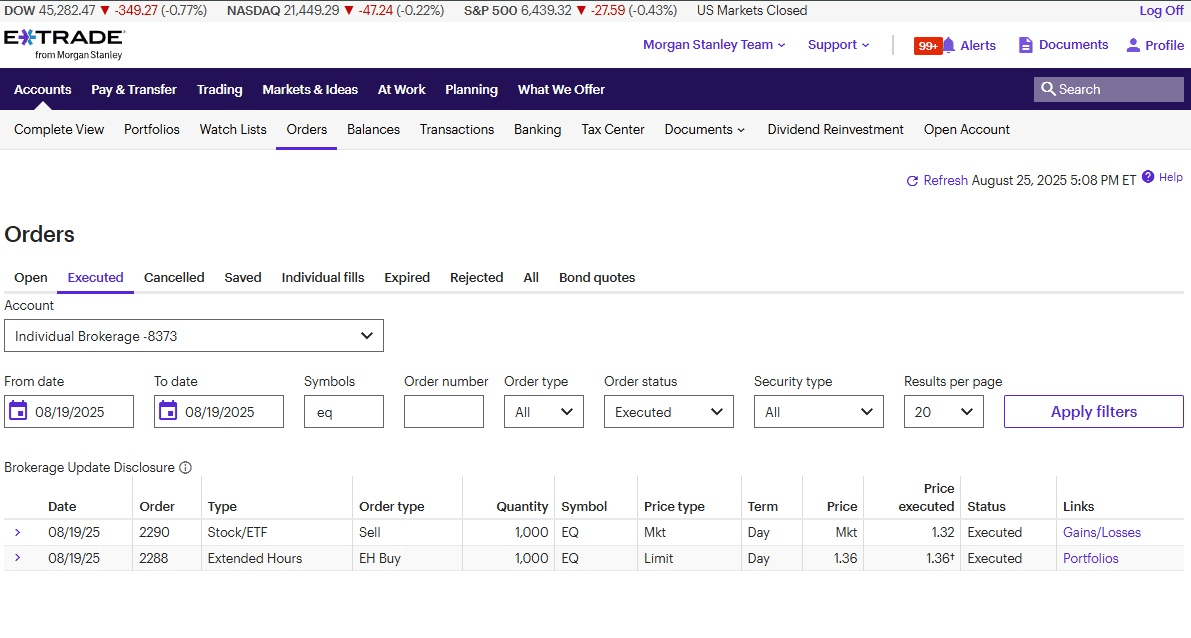Open the Trading menu
The width and height of the screenshot is (1191, 638).
219,89
